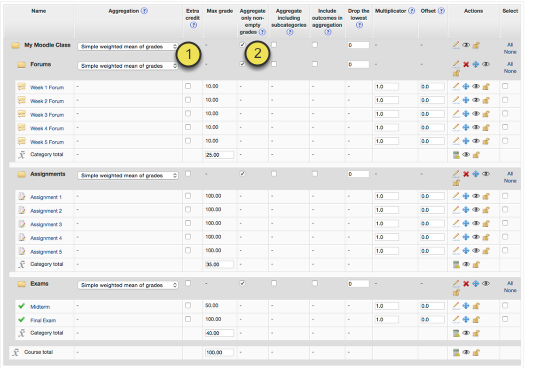Open help for Aggregate only non-empty grades
The width and height of the screenshot is (540, 368).
click(262, 32)
